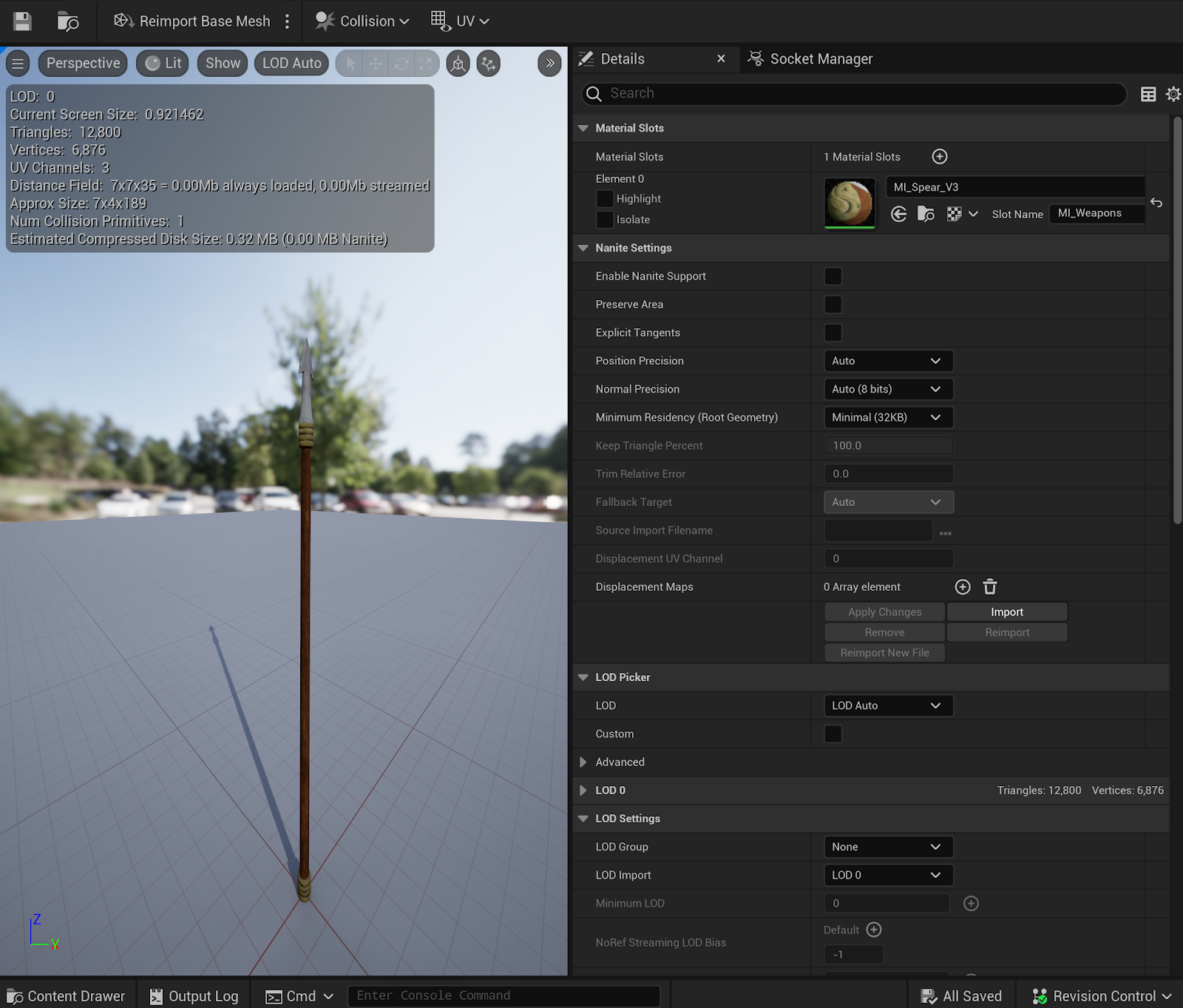Browse to MI_Spear_V3 in Content Browser

(x=926, y=214)
